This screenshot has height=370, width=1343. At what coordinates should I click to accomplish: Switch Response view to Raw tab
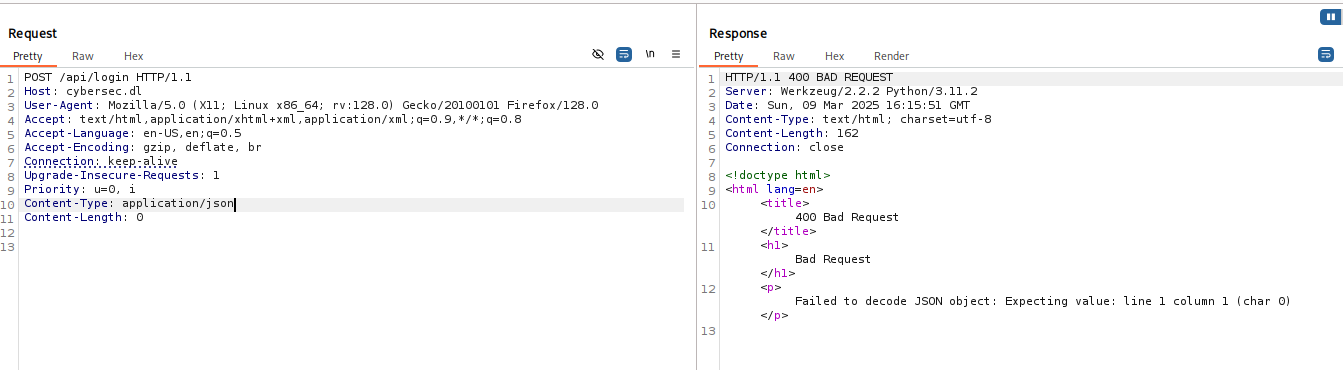click(784, 57)
